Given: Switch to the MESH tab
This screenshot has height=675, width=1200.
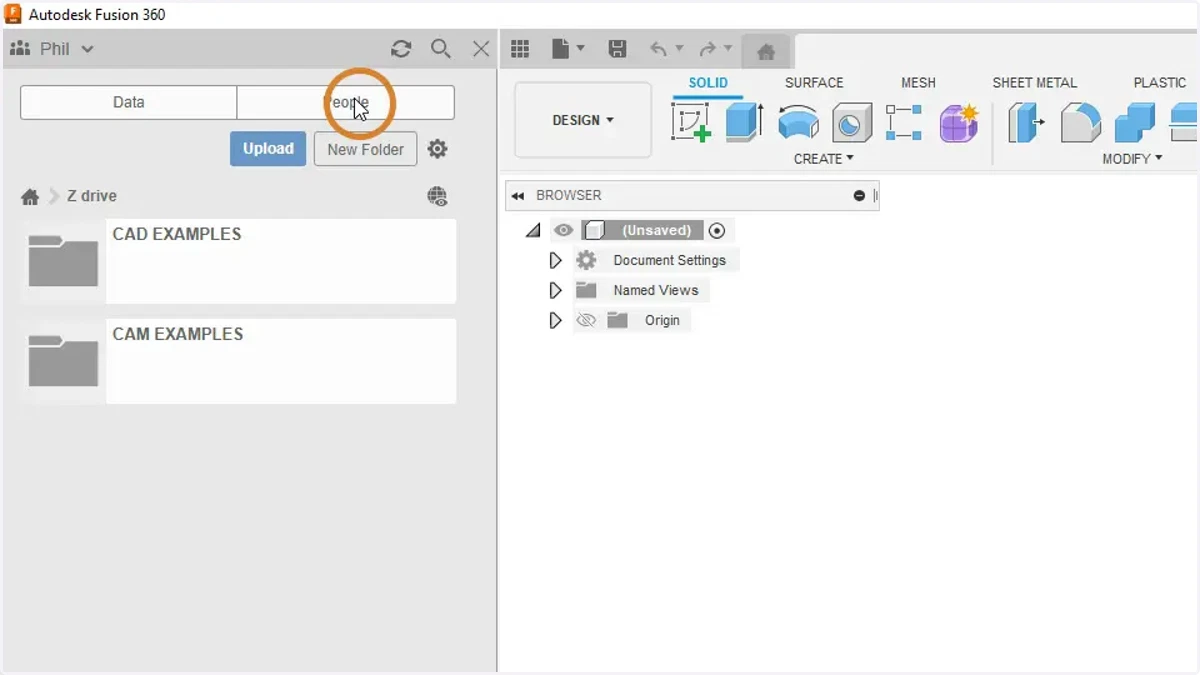Looking at the screenshot, I should click(x=918, y=83).
